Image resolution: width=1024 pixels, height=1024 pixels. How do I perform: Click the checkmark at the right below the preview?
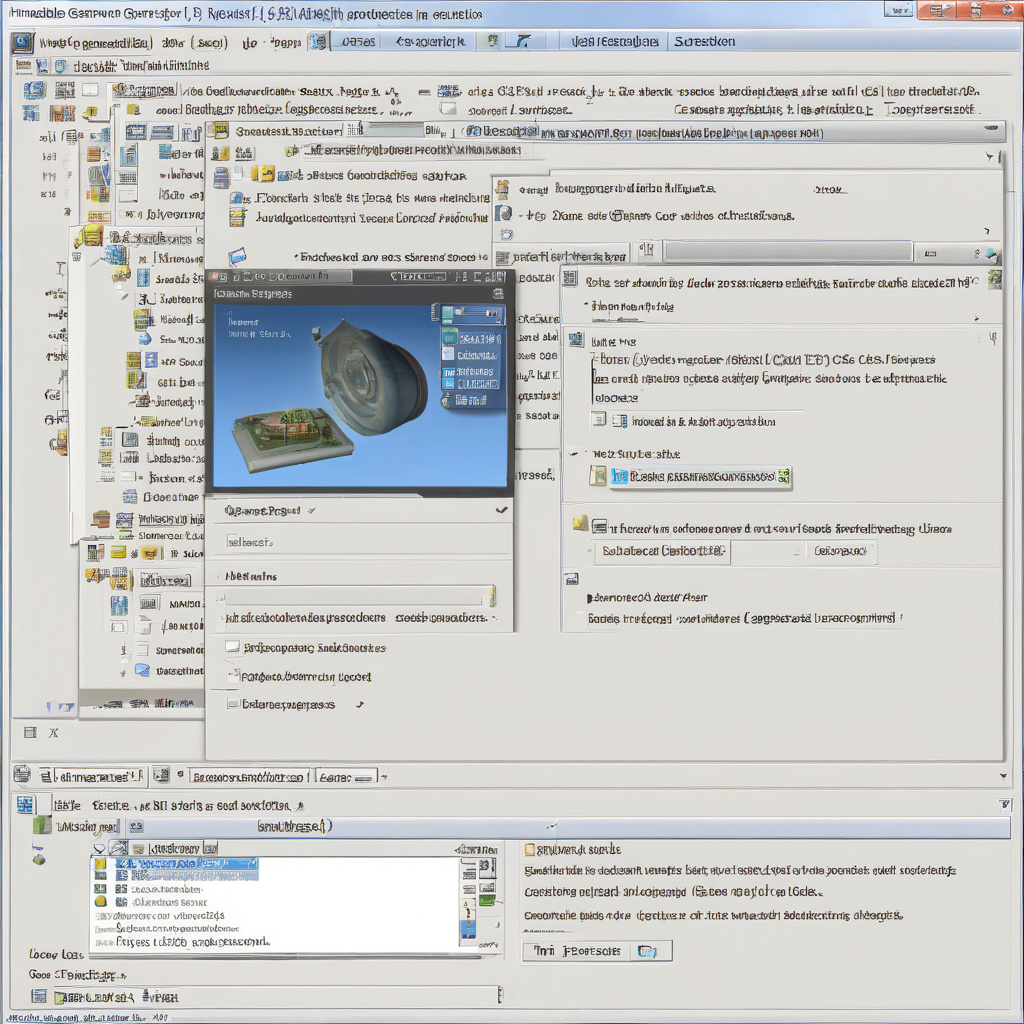[x=502, y=509]
